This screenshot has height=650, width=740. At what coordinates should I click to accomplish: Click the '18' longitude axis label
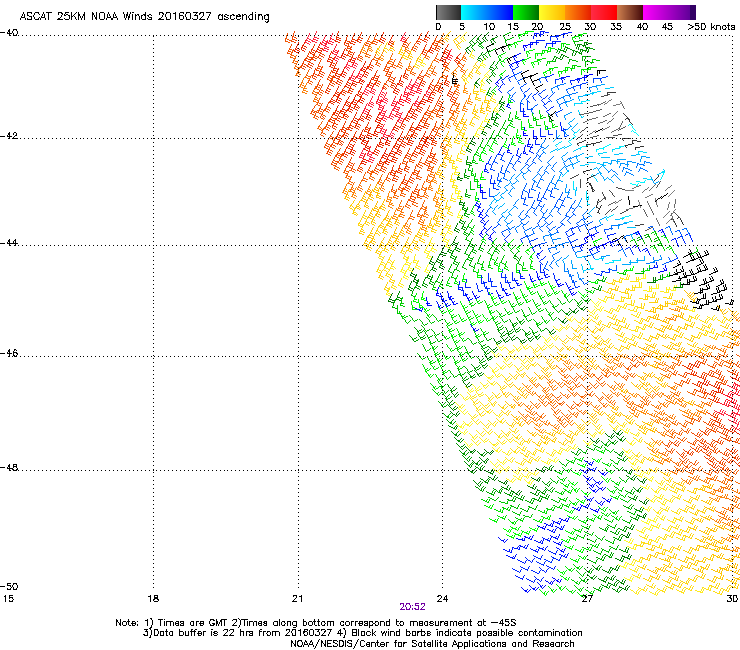click(x=153, y=599)
